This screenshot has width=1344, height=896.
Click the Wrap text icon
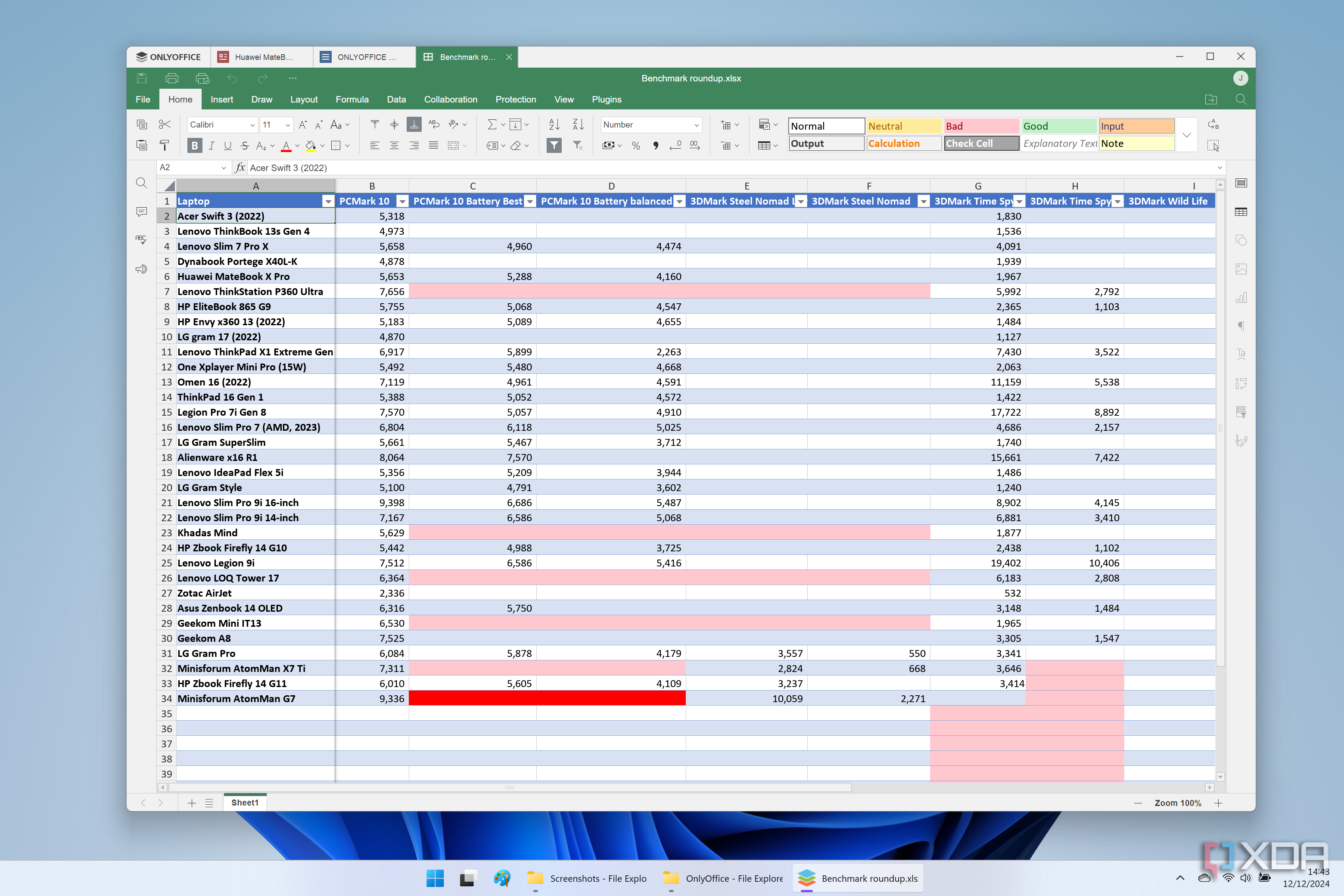click(x=434, y=124)
